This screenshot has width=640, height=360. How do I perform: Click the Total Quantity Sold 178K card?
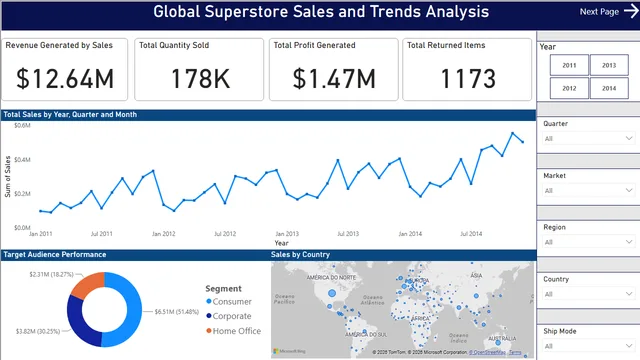tap(199, 69)
